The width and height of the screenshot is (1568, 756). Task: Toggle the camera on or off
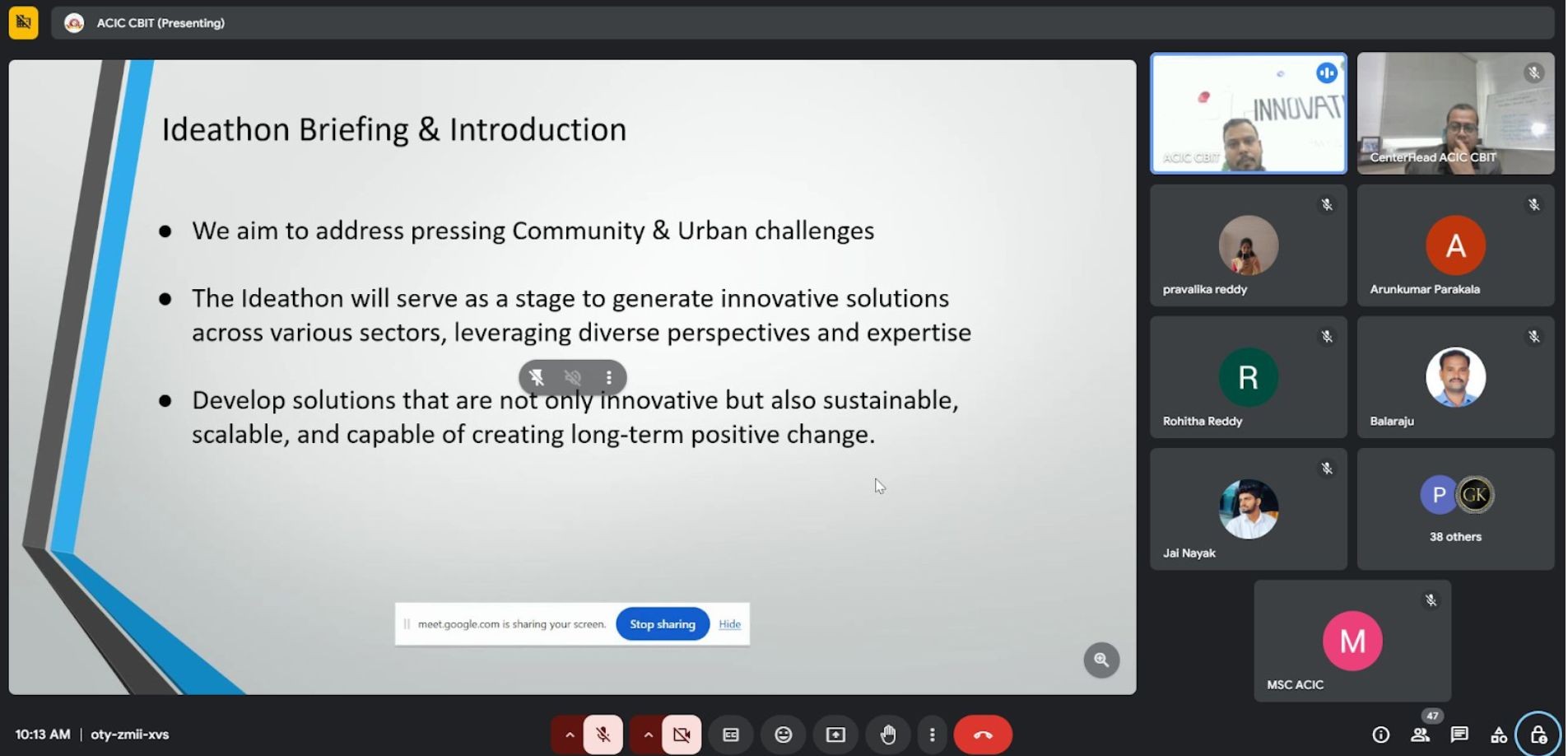682,735
